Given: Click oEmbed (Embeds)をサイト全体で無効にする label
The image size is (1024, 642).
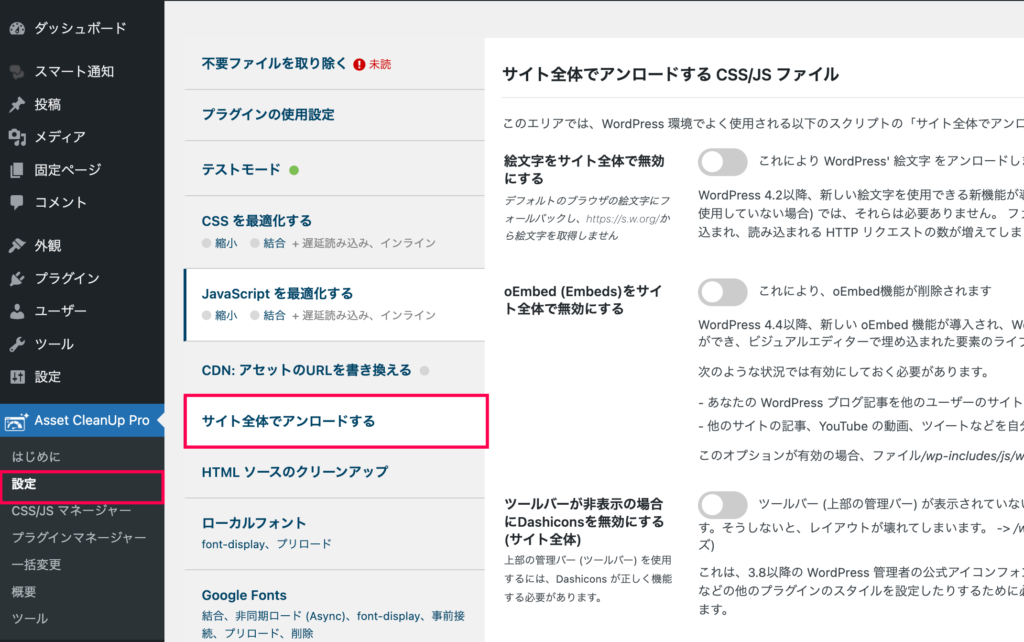Looking at the screenshot, I should pyautogui.click(x=583, y=300).
